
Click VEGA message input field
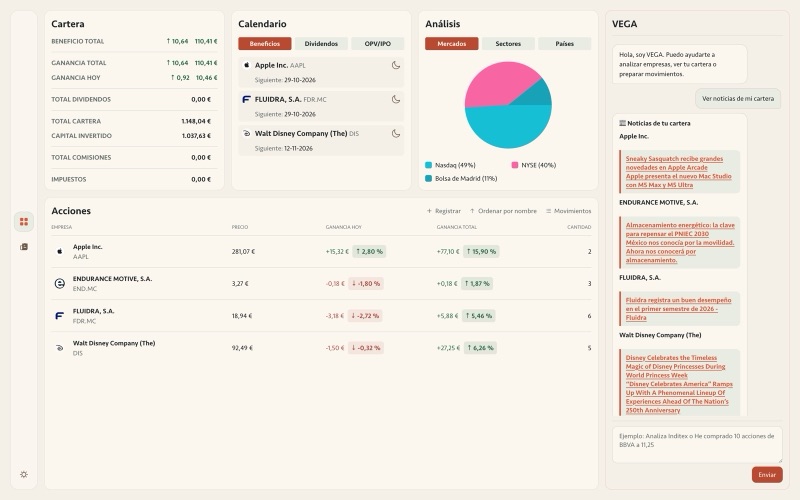697,445
